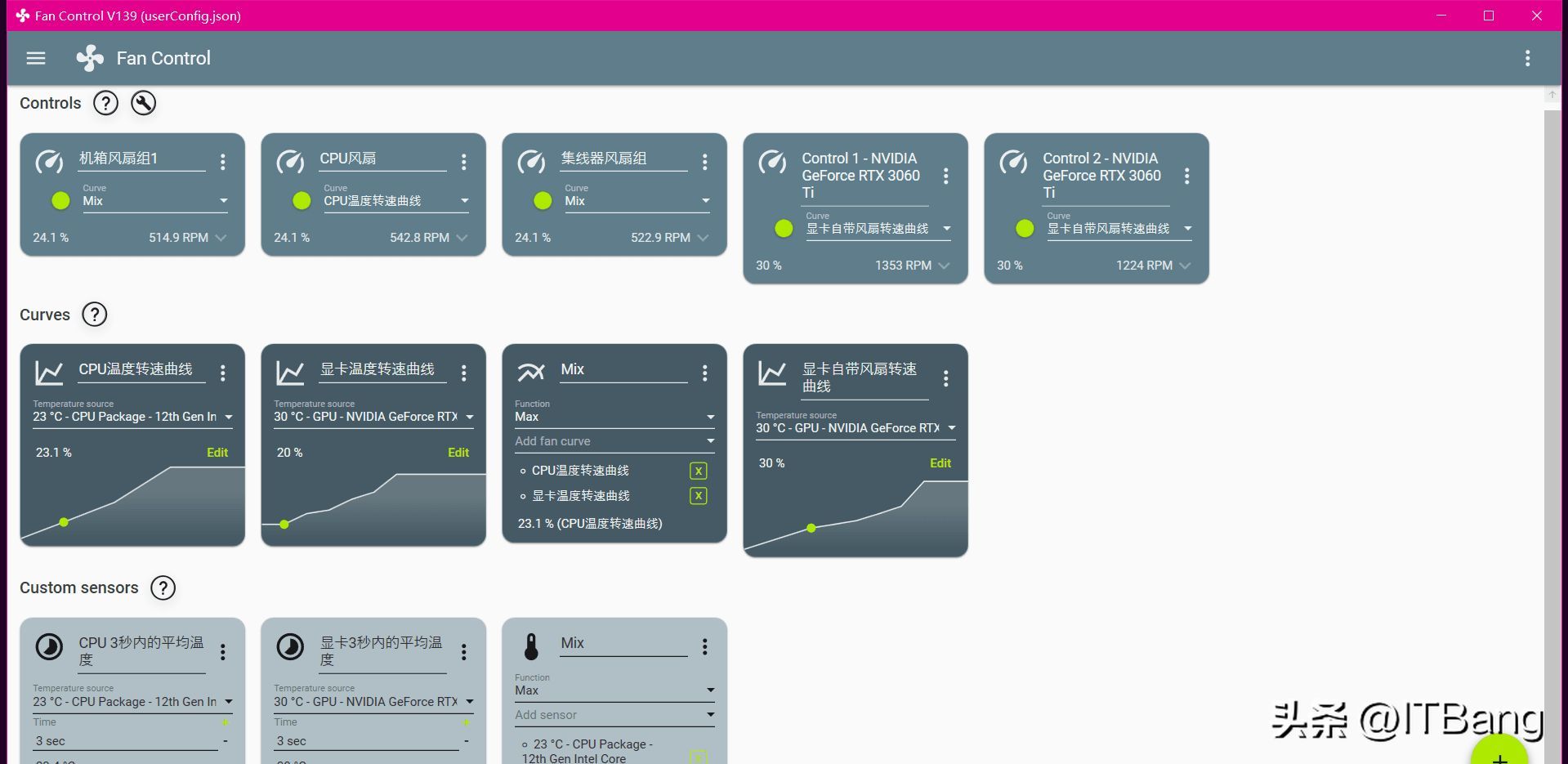Click the gauge icon on 集线器风扇组 card
This screenshot has height=764, width=1568.
[531, 161]
